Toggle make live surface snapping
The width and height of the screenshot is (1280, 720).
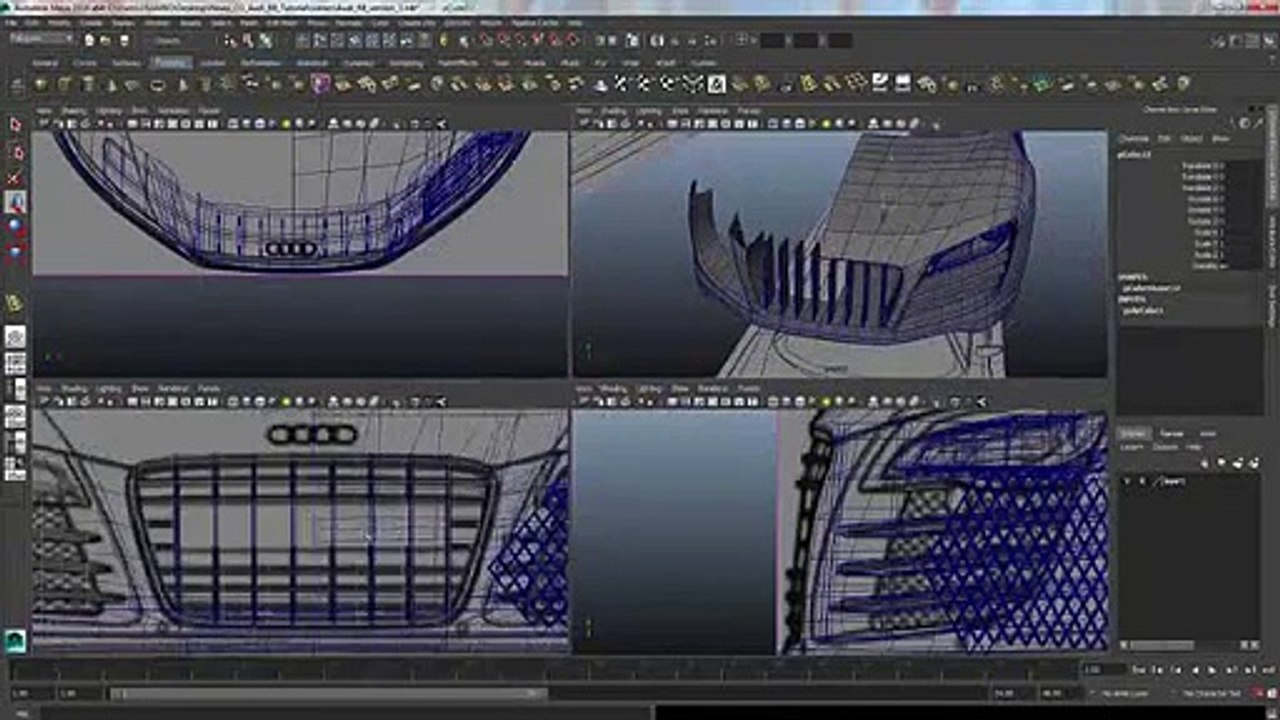coord(571,41)
